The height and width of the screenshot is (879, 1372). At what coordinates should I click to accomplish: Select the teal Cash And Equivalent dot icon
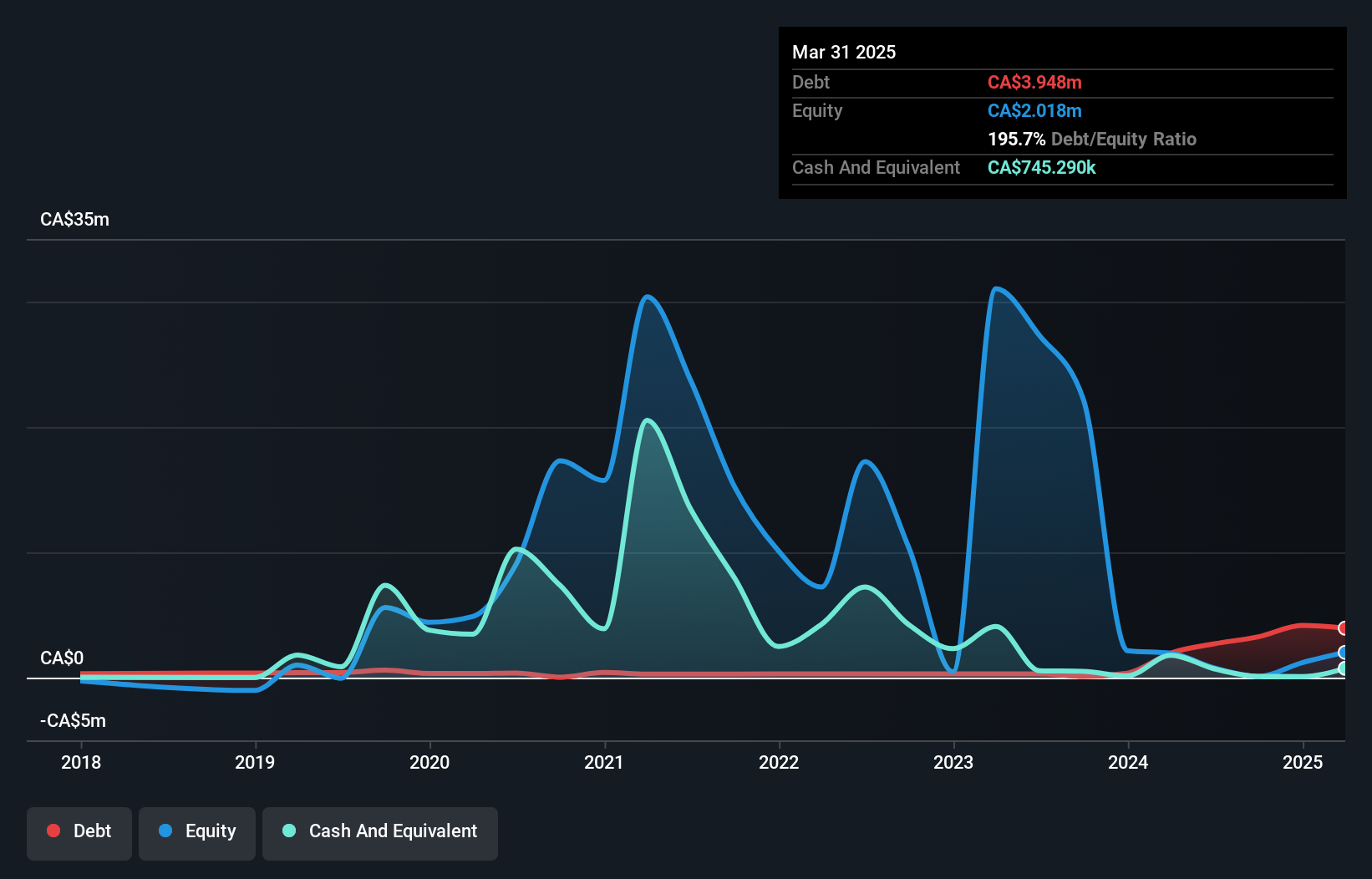click(287, 831)
